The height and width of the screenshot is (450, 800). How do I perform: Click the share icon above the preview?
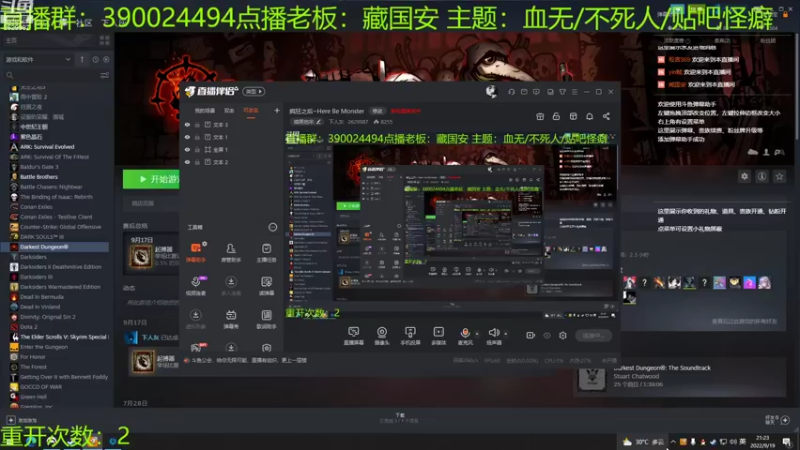(606, 116)
